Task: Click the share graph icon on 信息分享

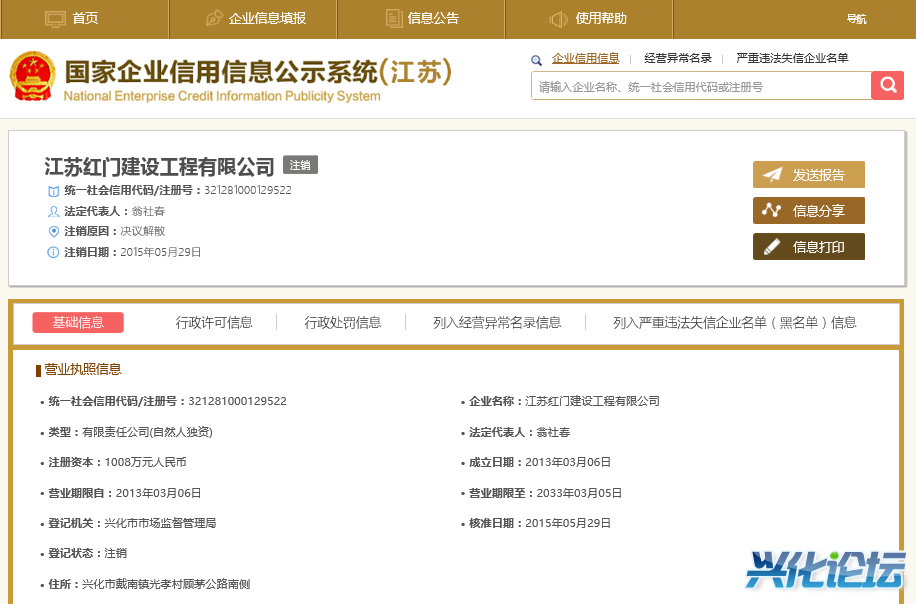Action: (x=771, y=210)
